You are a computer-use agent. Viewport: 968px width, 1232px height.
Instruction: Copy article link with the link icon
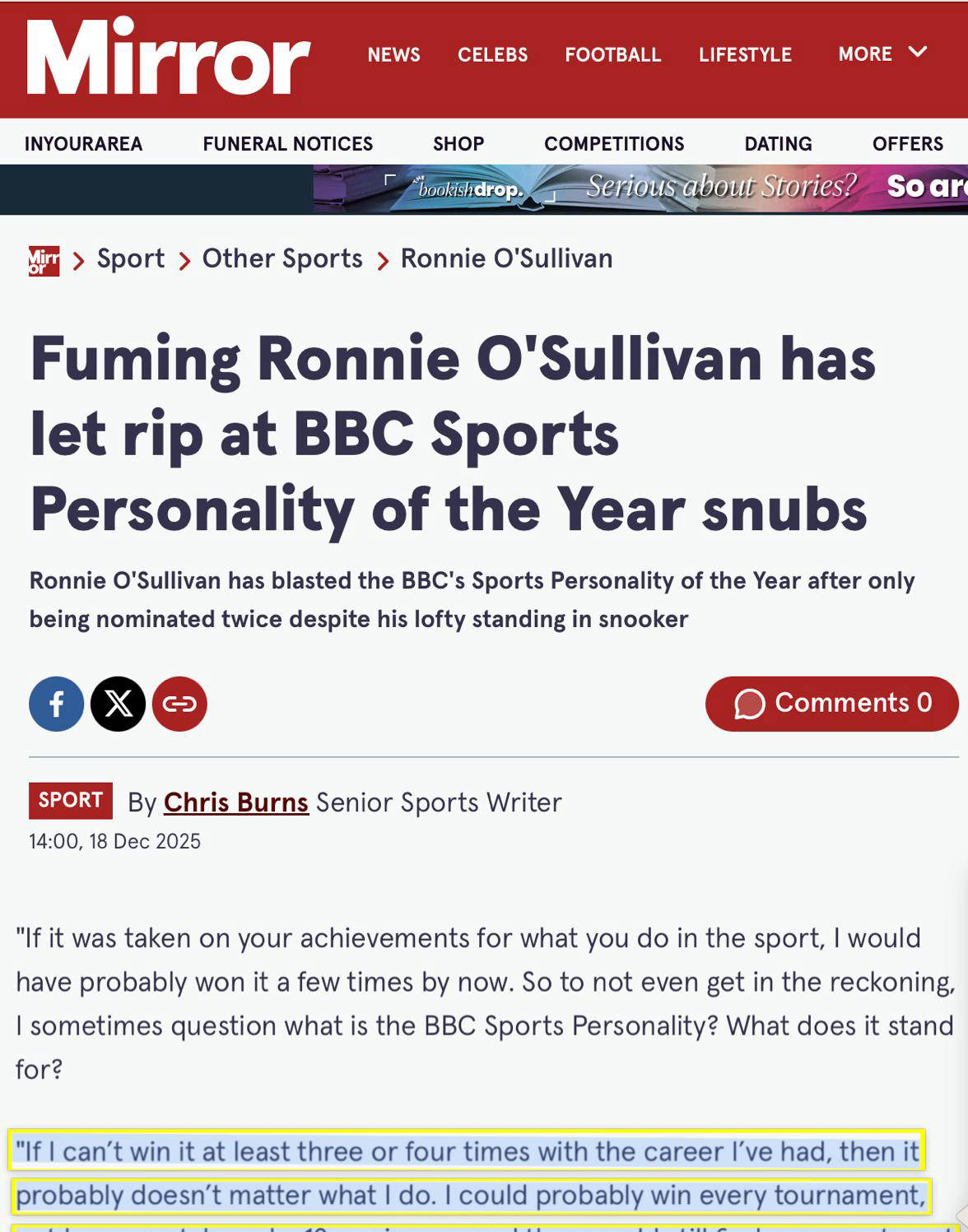179,704
